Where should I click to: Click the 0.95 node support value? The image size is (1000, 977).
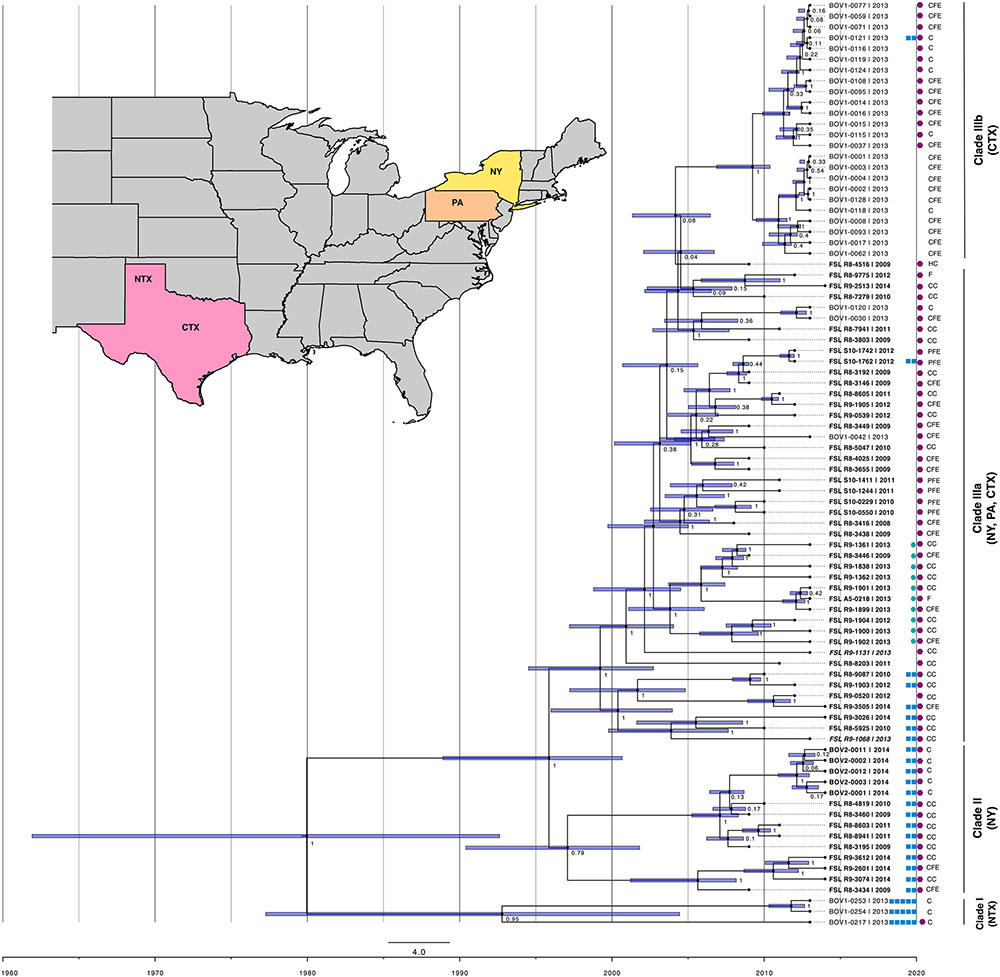pos(510,920)
